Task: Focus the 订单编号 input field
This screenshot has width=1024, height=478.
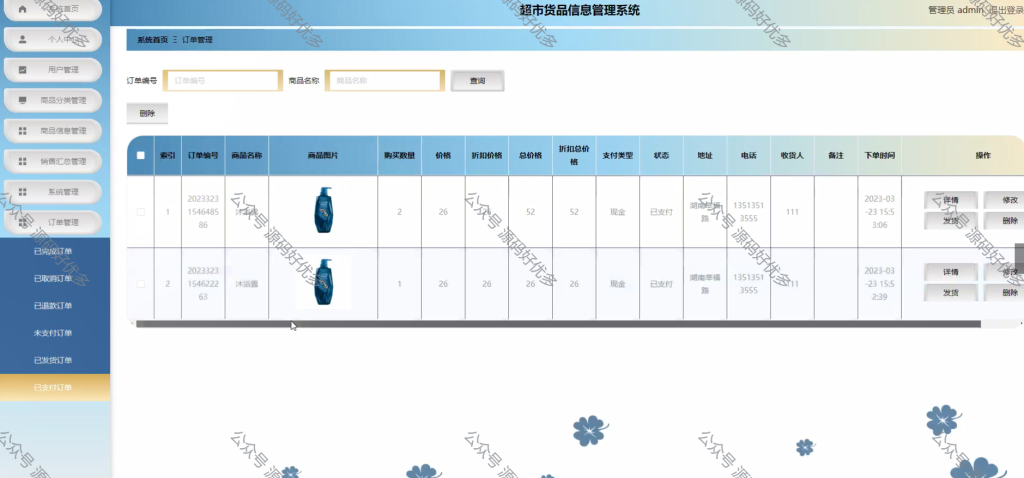Action: [x=223, y=81]
